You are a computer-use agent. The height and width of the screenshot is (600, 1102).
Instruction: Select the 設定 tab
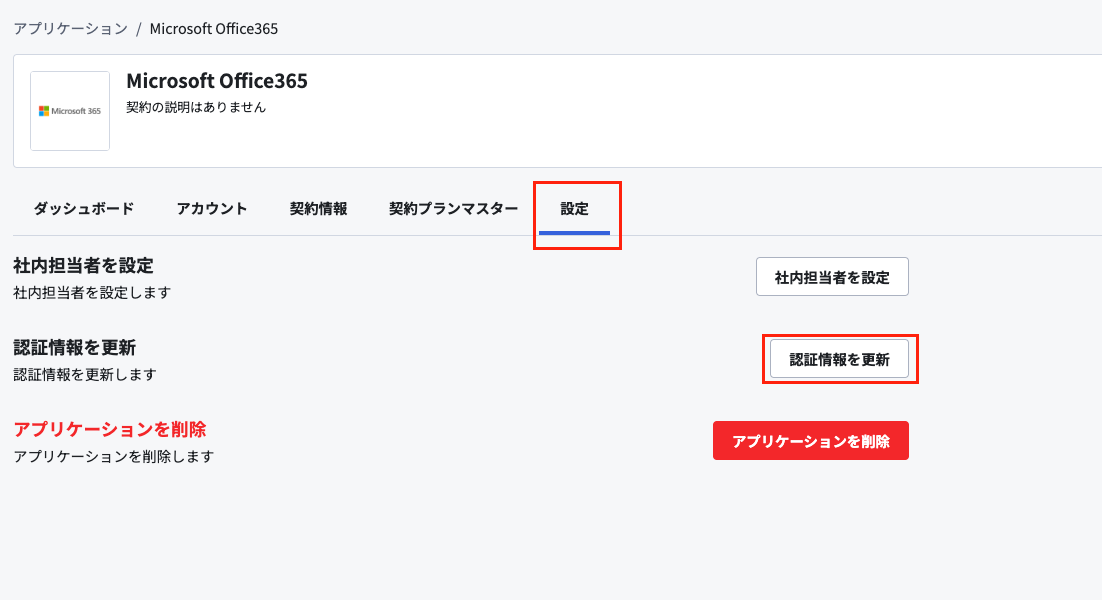click(574, 209)
